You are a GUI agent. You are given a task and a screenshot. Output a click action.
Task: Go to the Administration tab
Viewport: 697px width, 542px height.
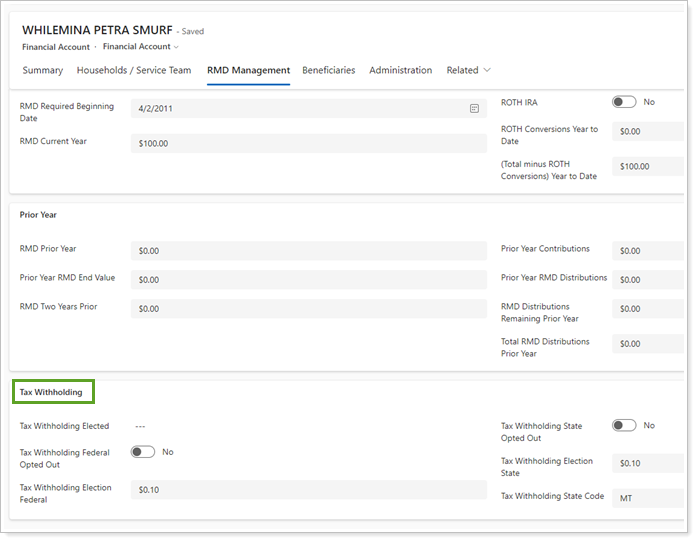tap(400, 71)
